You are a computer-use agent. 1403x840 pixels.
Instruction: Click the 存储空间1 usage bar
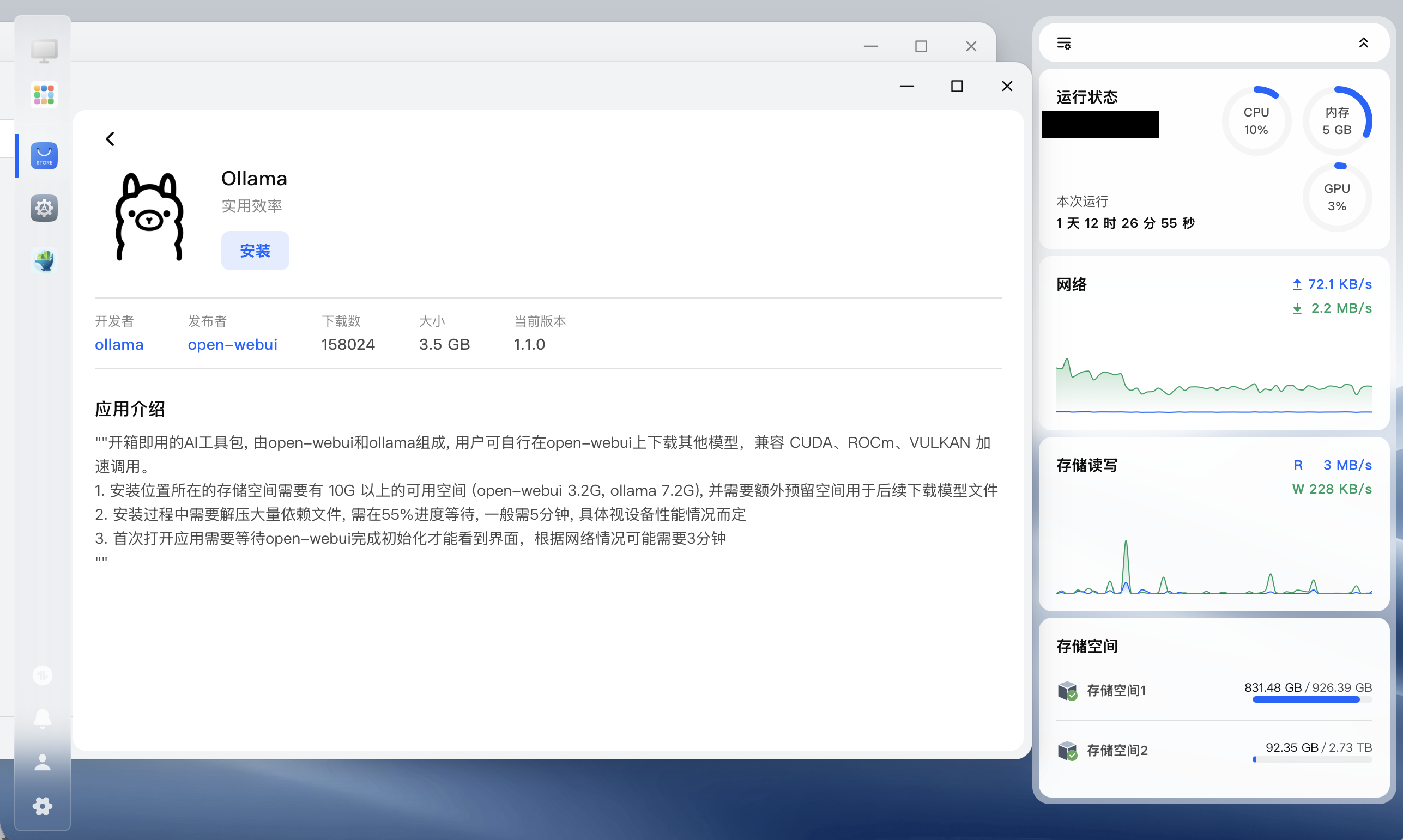tap(1305, 699)
